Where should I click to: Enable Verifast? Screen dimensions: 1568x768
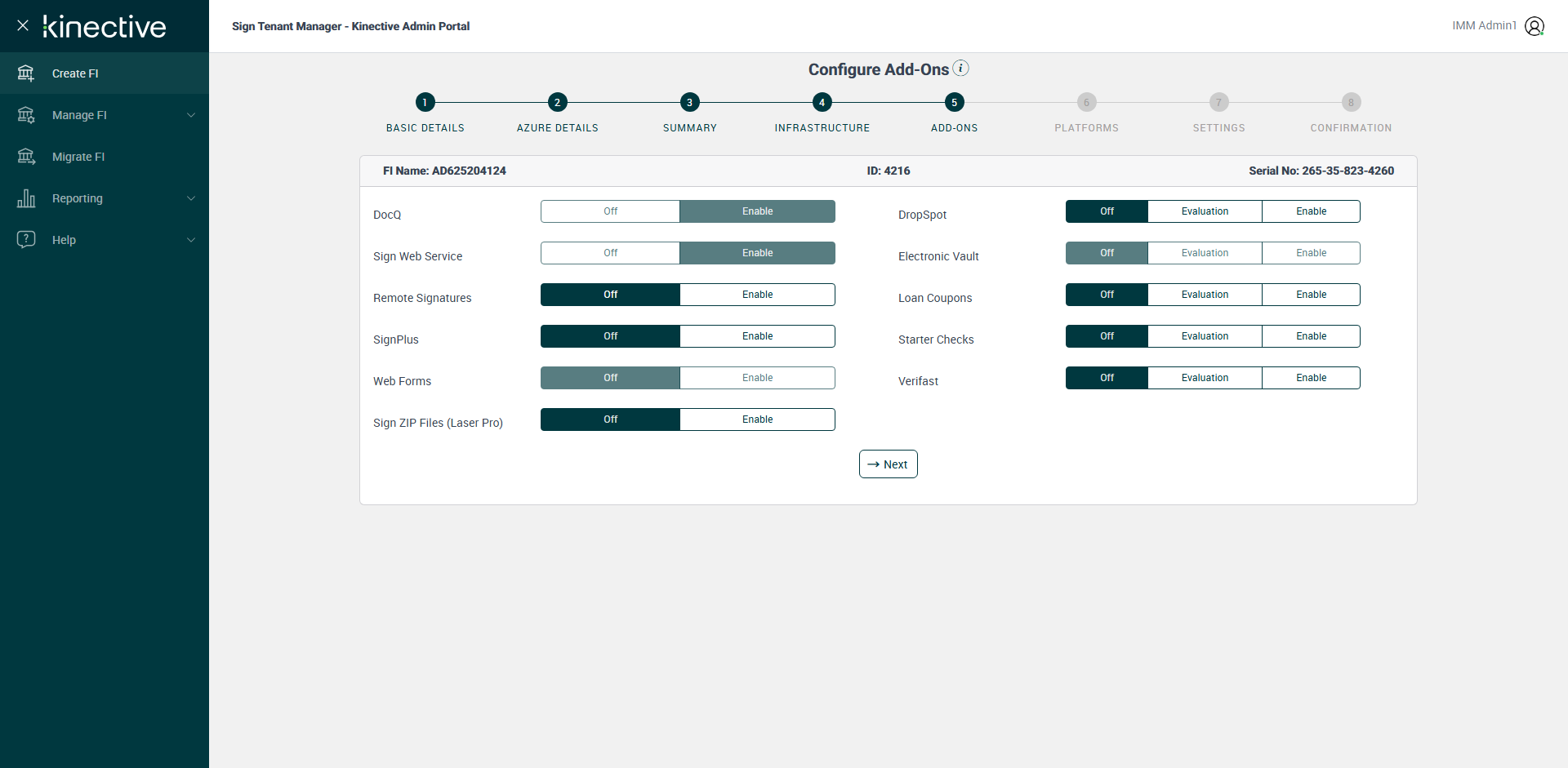(x=1311, y=378)
